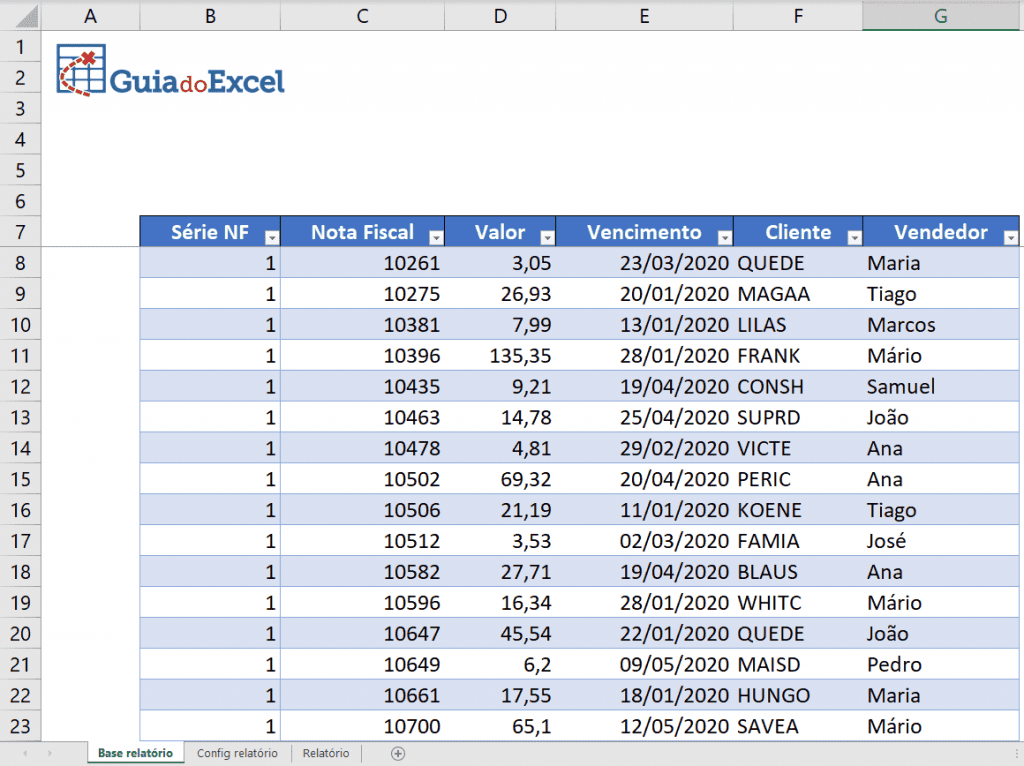
Task: Open the Cliente column filter
Action: pos(855,237)
